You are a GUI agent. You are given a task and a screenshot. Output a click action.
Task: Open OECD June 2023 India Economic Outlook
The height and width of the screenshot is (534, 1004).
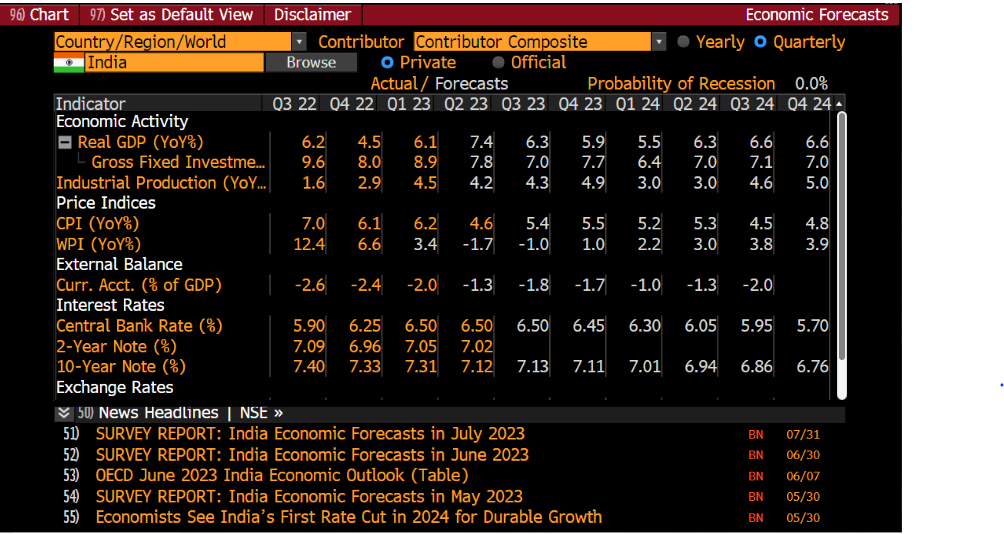pos(282,476)
